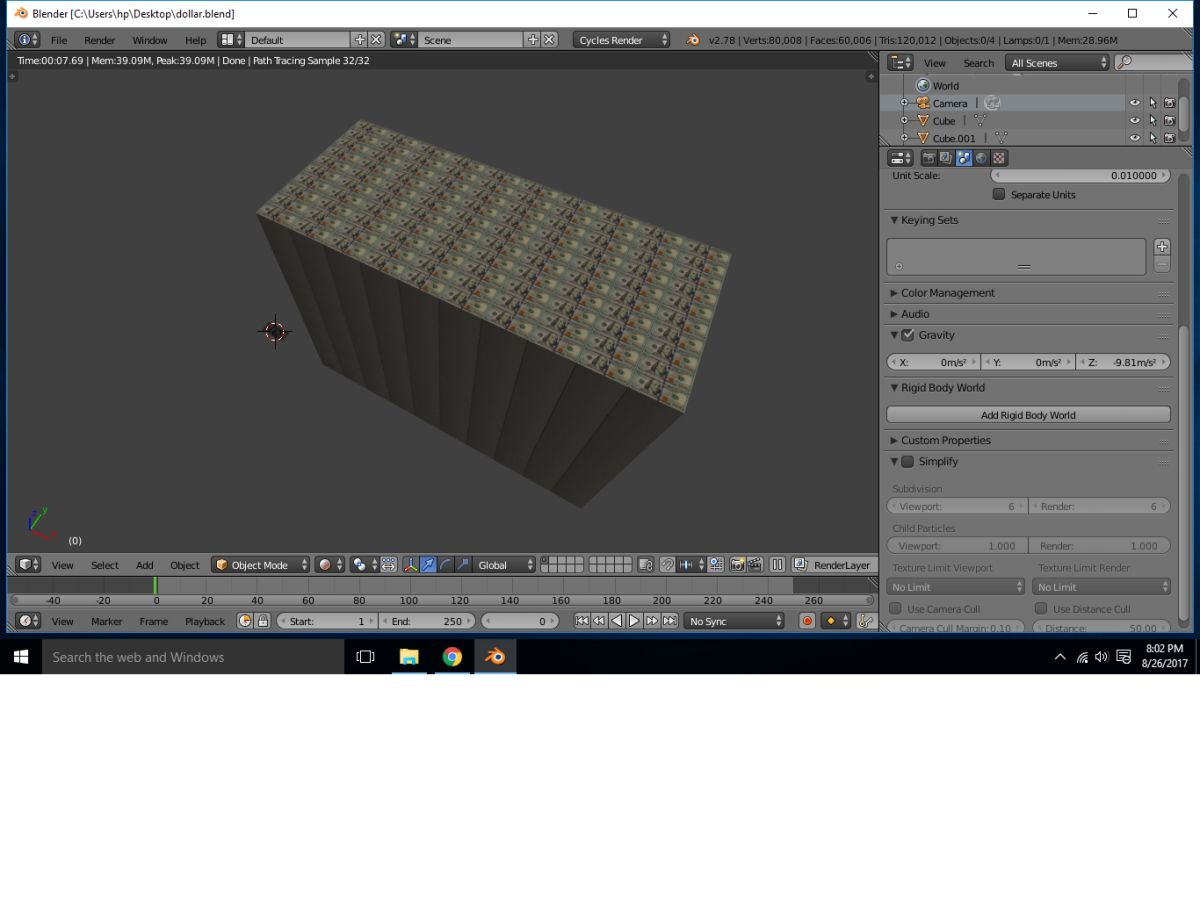This screenshot has height=913, width=1200.
Task: Play the animation forward
Action: [x=634, y=621]
